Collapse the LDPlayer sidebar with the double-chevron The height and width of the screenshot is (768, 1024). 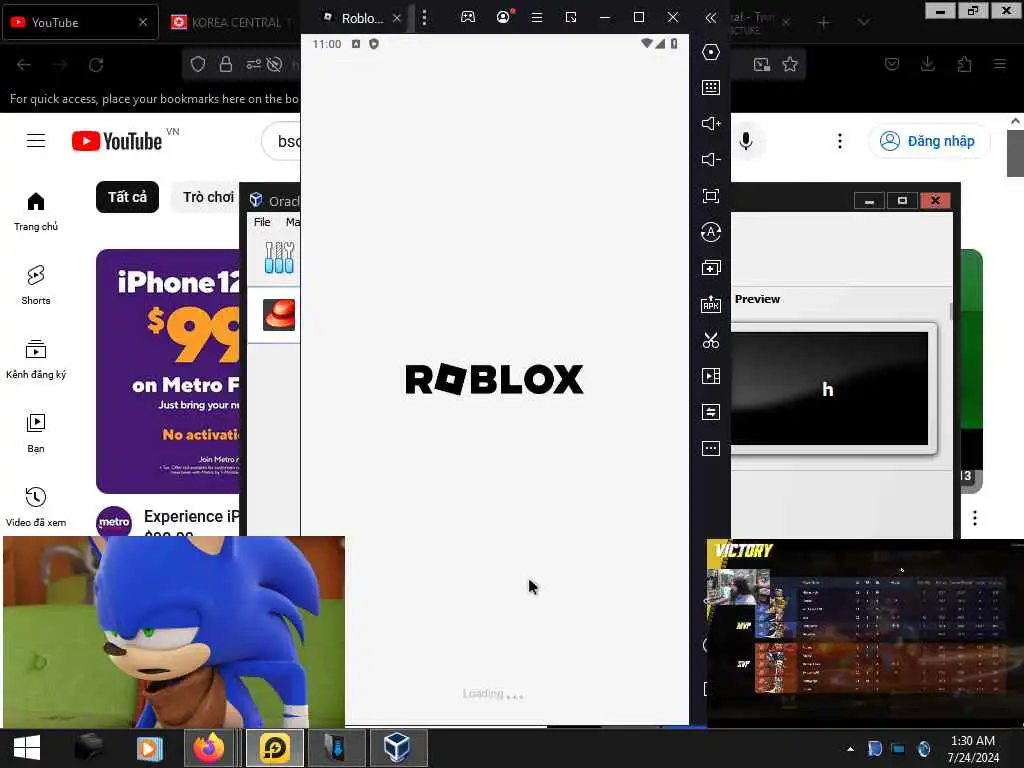(711, 18)
